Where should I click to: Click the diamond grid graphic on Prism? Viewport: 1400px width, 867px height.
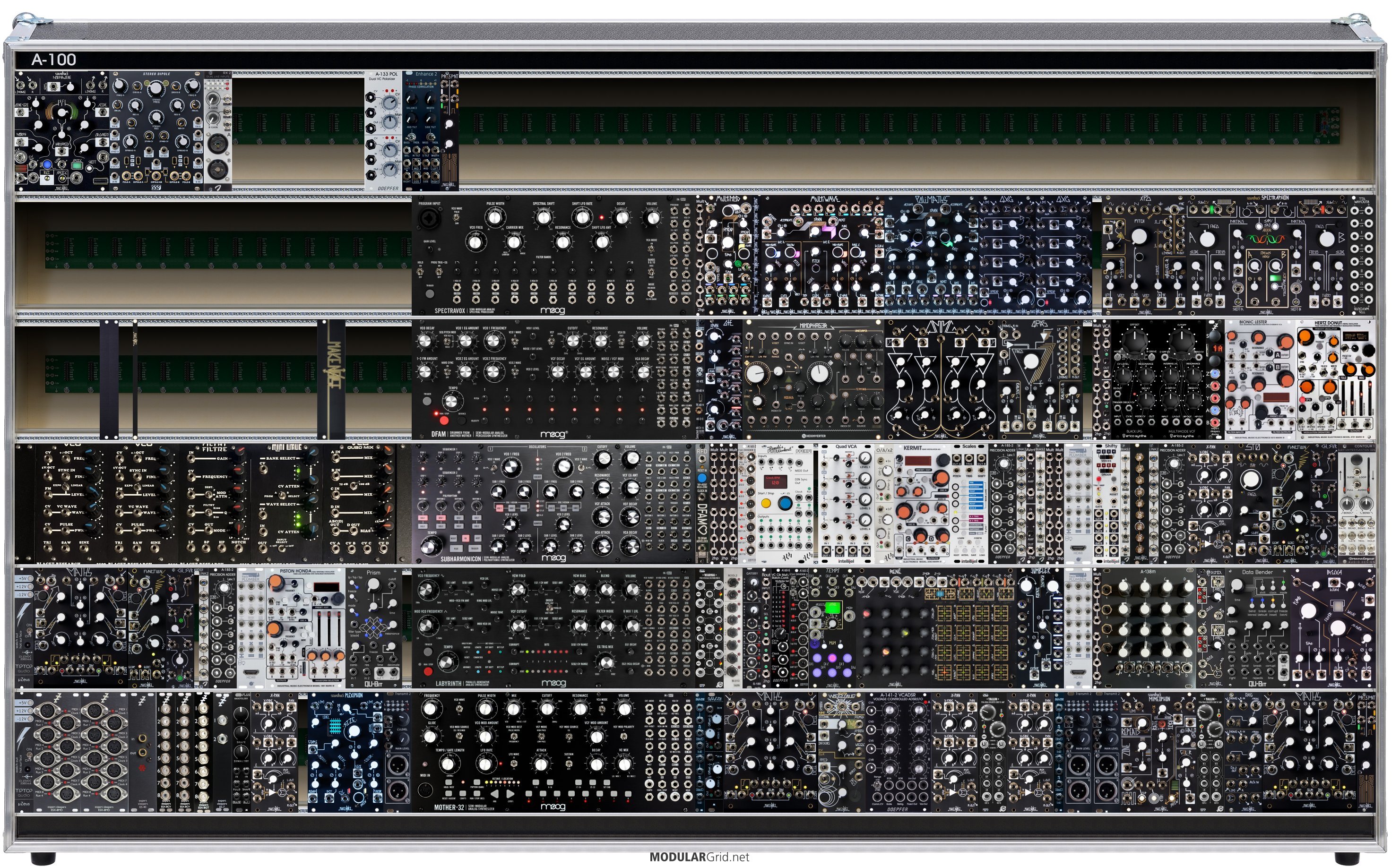[374, 628]
